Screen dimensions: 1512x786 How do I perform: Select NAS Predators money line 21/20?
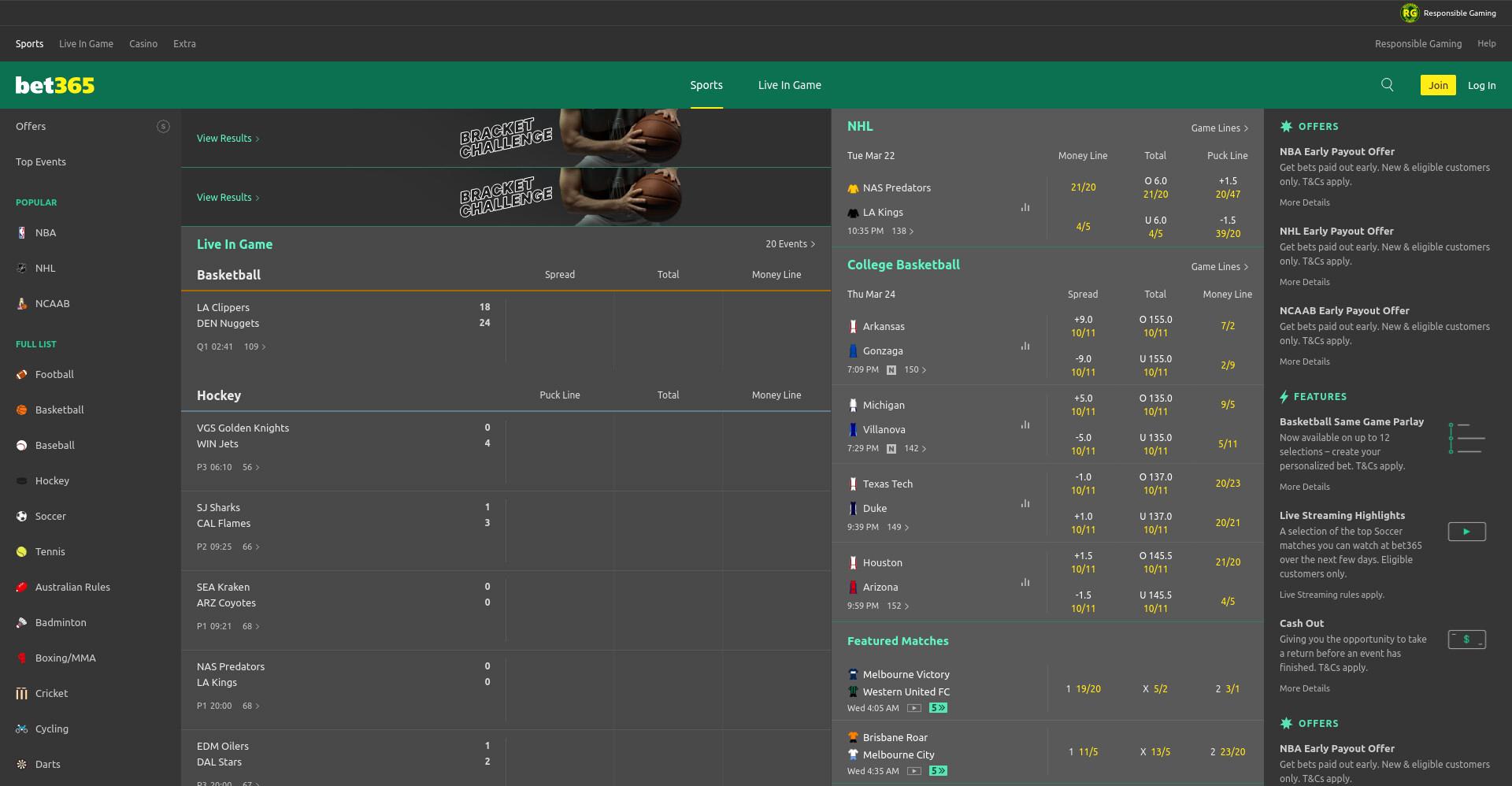1083,187
